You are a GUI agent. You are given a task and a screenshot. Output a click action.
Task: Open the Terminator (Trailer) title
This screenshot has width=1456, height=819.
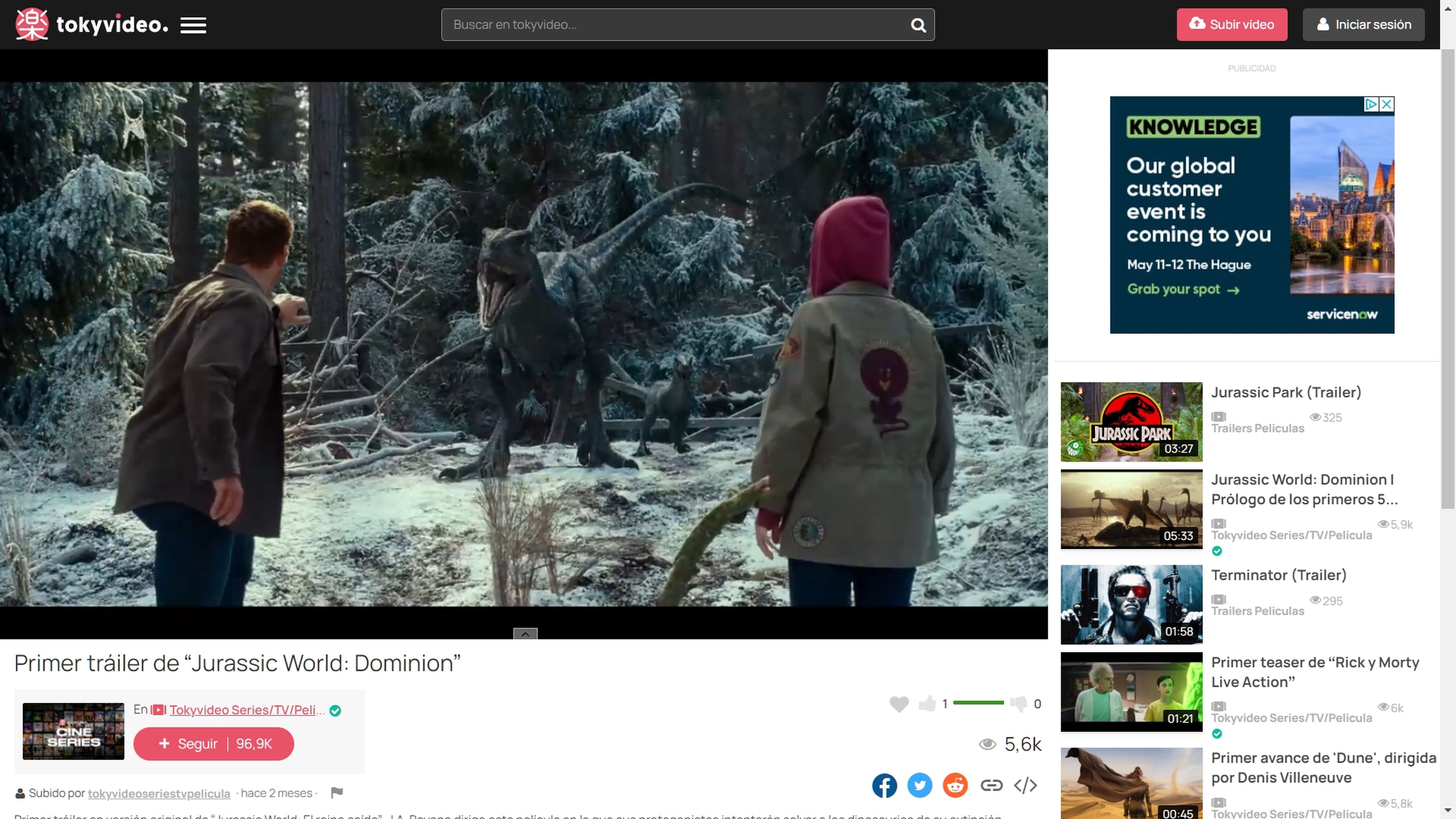click(1279, 575)
